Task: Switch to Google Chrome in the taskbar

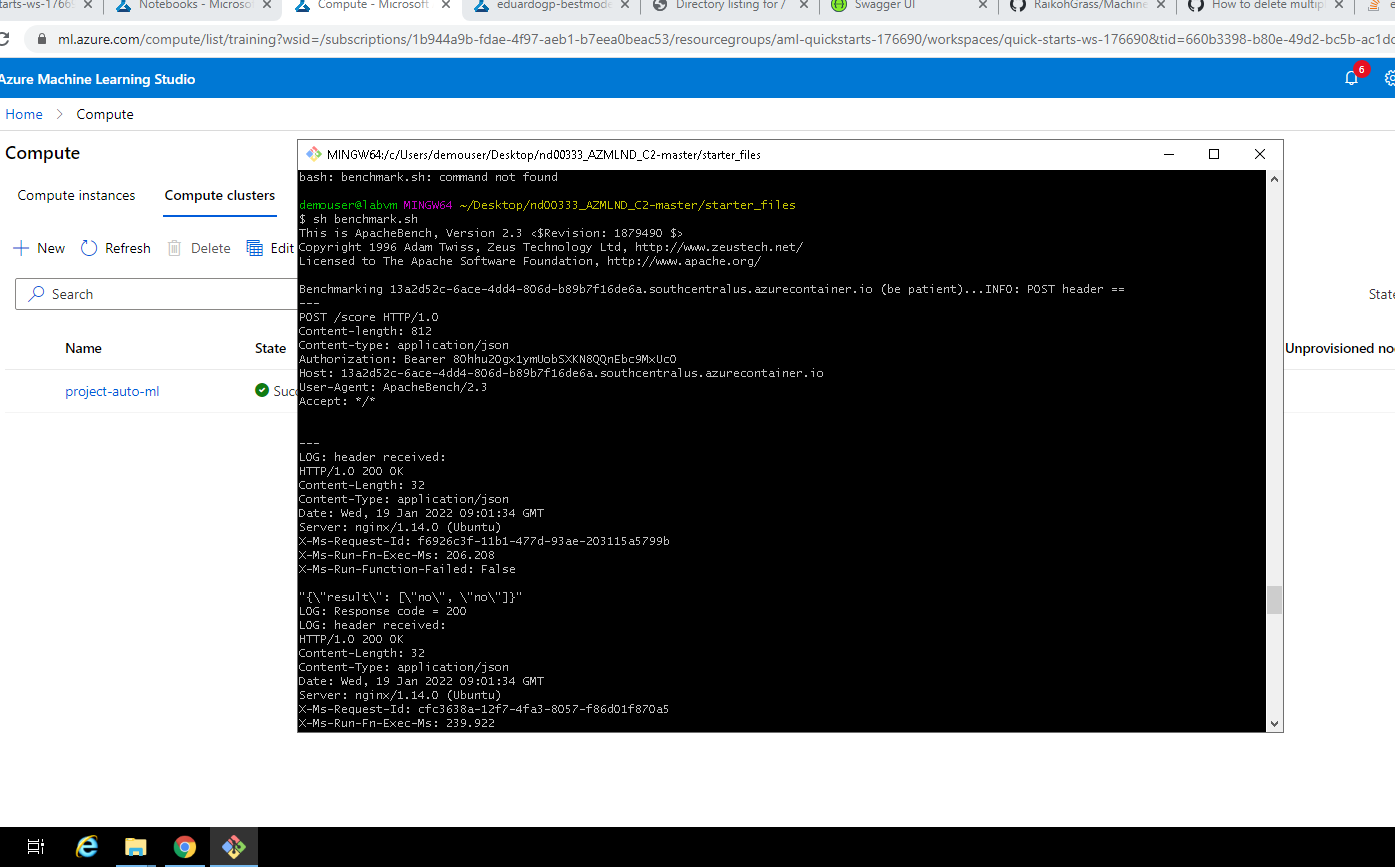Action: click(185, 847)
